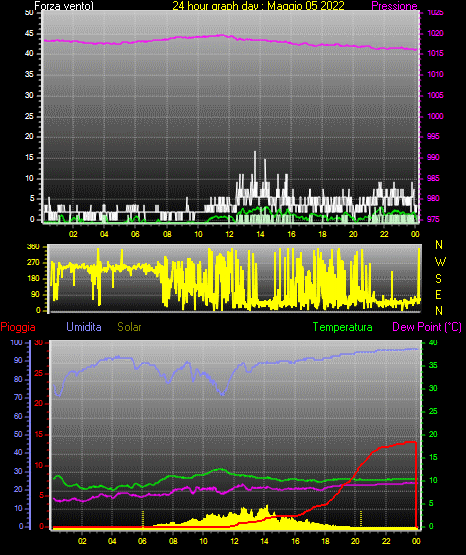Select the 'Solar' legend label

(x=129, y=327)
